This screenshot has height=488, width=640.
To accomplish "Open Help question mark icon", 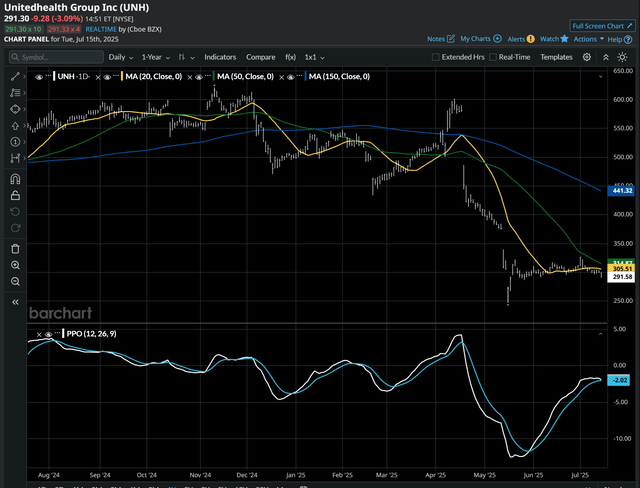I will pos(628,40).
